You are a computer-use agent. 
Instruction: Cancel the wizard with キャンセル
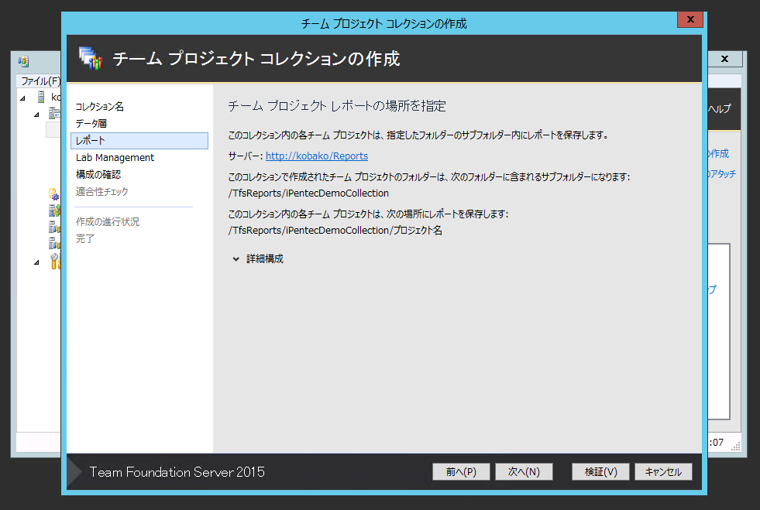(663, 472)
